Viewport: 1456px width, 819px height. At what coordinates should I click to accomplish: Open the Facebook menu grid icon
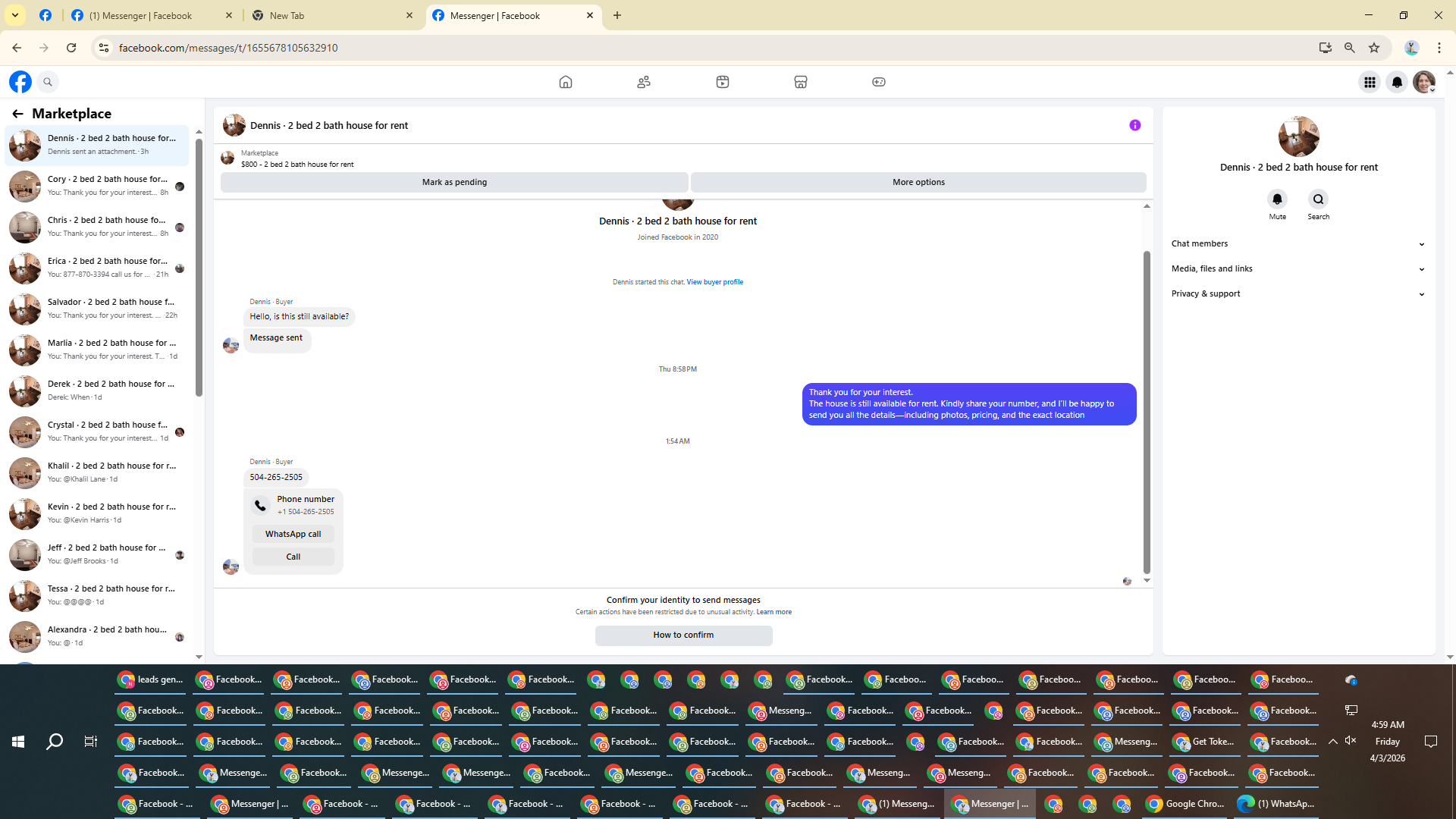1369,82
